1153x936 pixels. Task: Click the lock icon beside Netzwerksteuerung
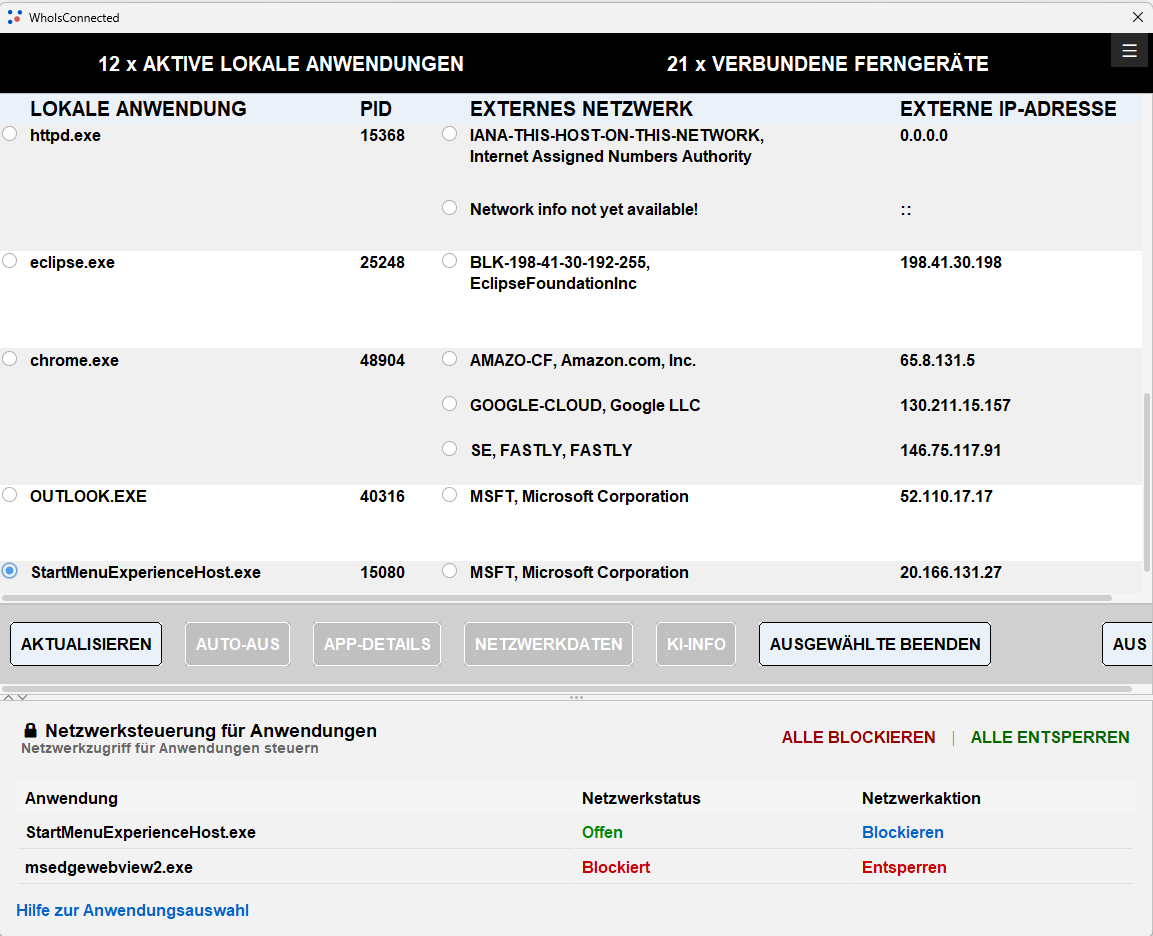pos(30,730)
